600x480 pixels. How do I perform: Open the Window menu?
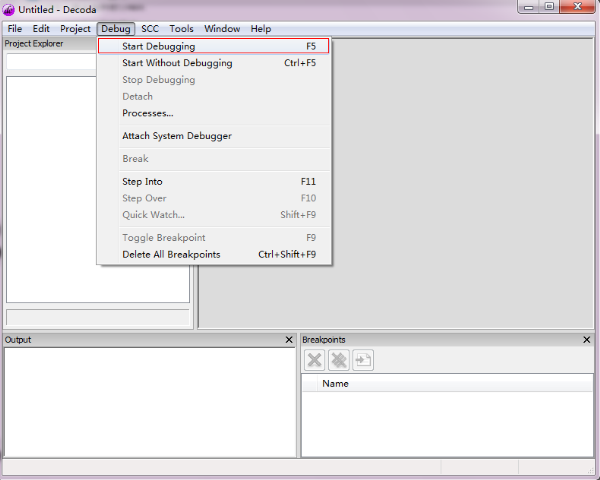tap(222, 29)
